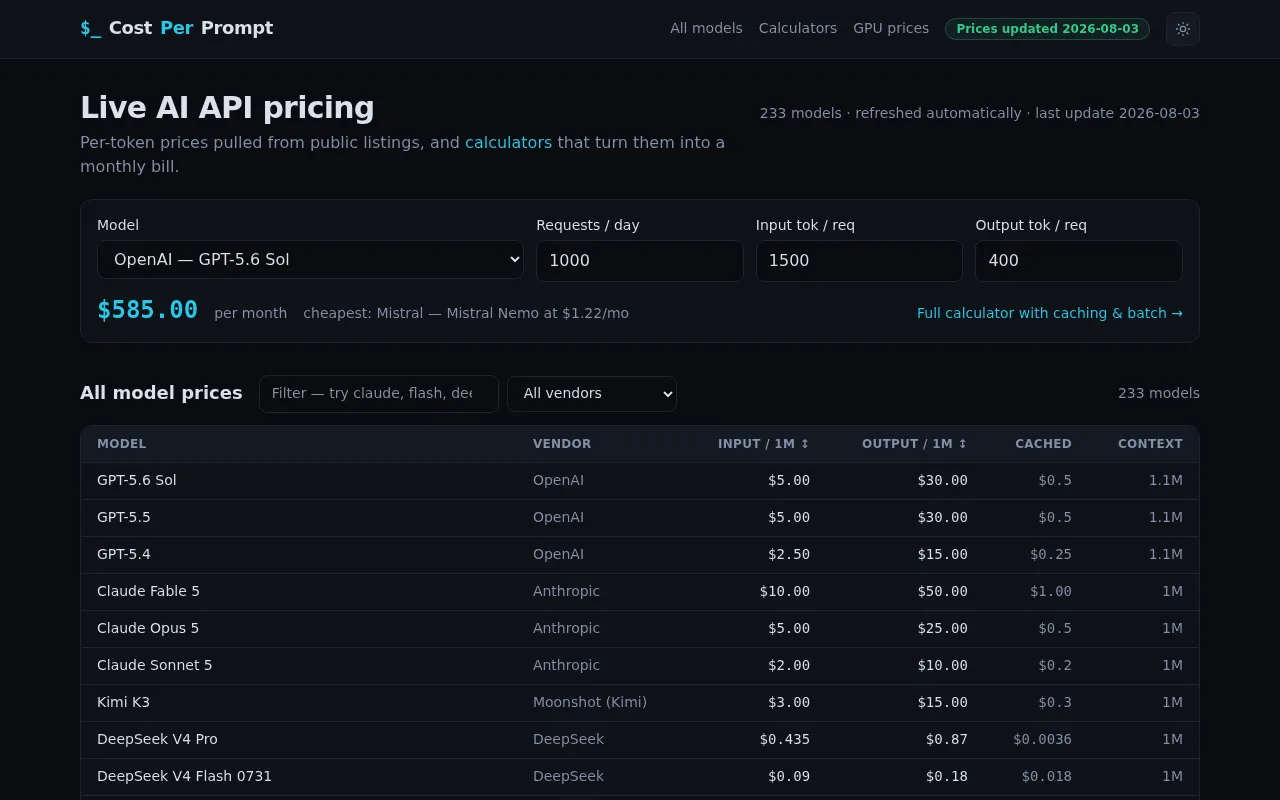Toggle the light/dark theme sun icon
Screen dimensions: 1280x800
[1183, 29]
